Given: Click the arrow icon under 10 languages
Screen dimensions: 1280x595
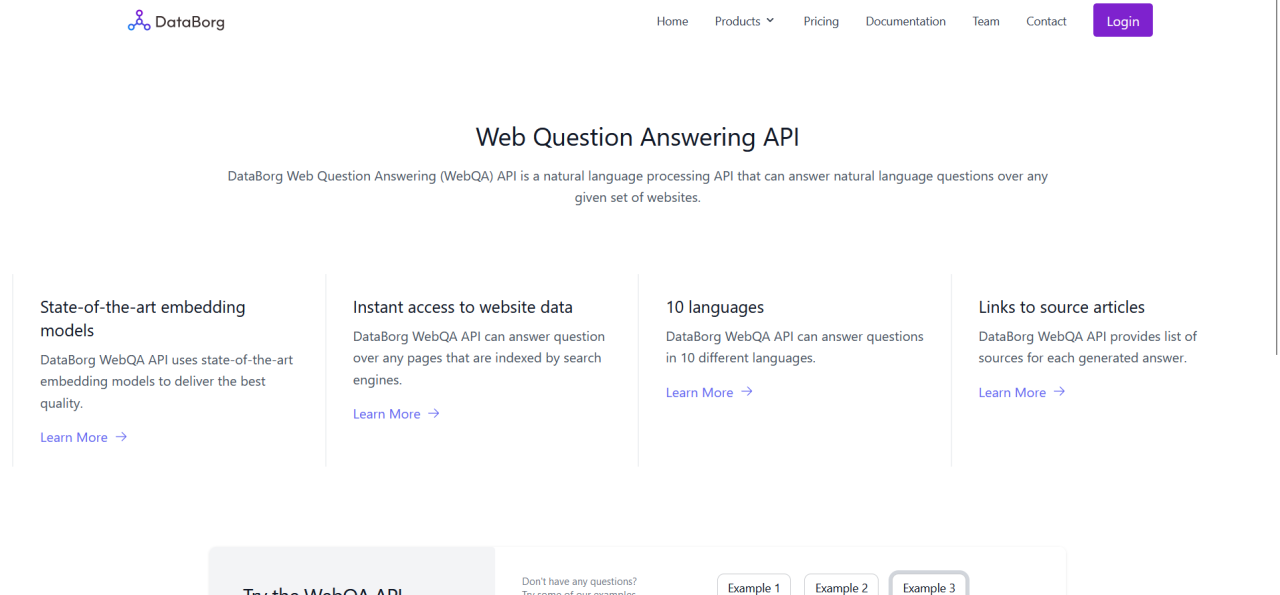Looking at the screenshot, I should click(x=747, y=392).
